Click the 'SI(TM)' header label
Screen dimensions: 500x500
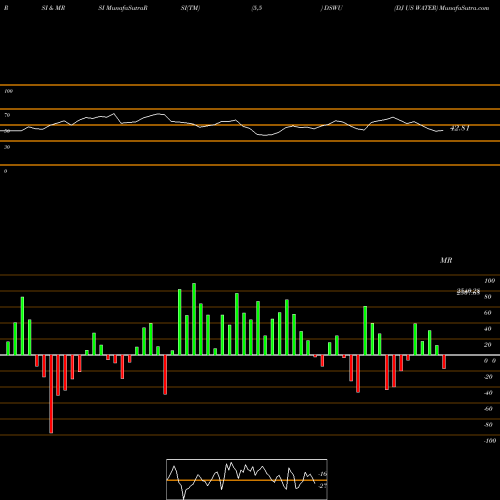click(x=190, y=8)
